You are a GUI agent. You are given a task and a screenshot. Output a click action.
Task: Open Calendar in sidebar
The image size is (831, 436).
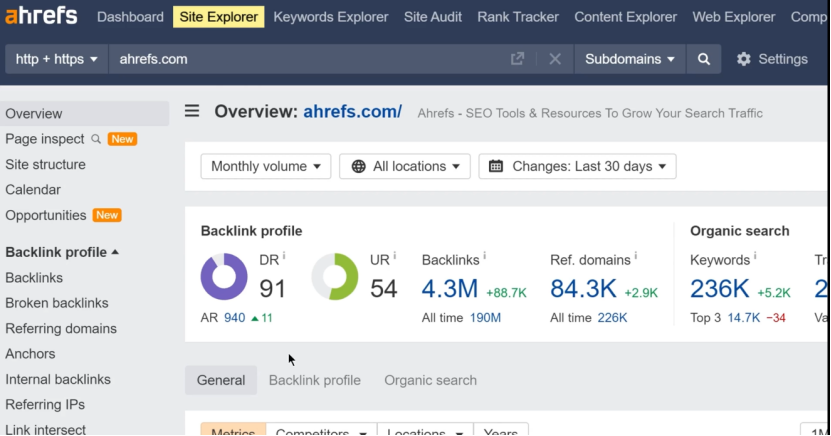[33, 190]
